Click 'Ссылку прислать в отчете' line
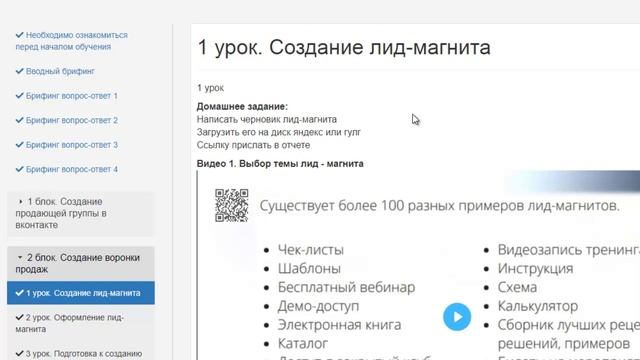 253,145
